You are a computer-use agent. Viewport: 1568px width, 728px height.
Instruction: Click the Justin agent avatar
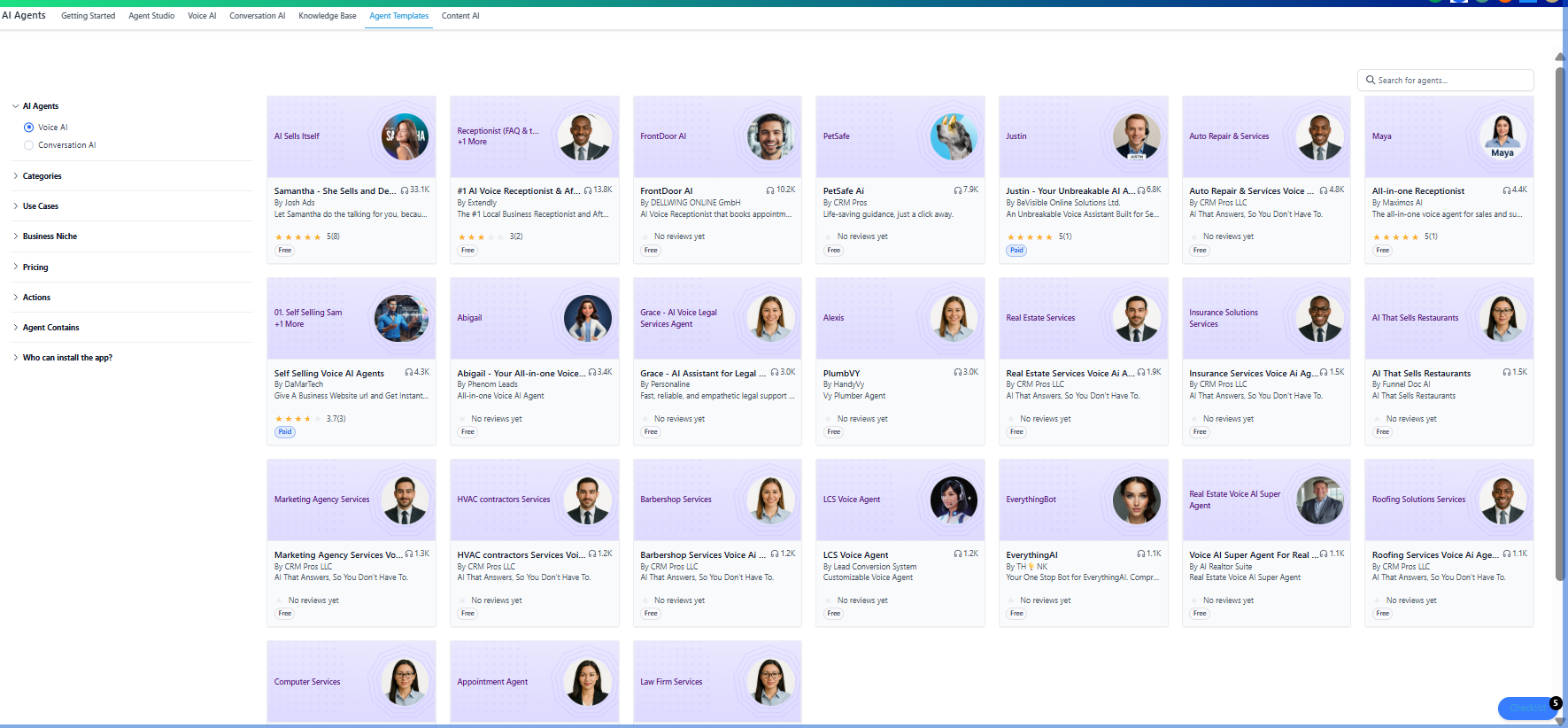pyautogui.click(x=1136, y=136)
